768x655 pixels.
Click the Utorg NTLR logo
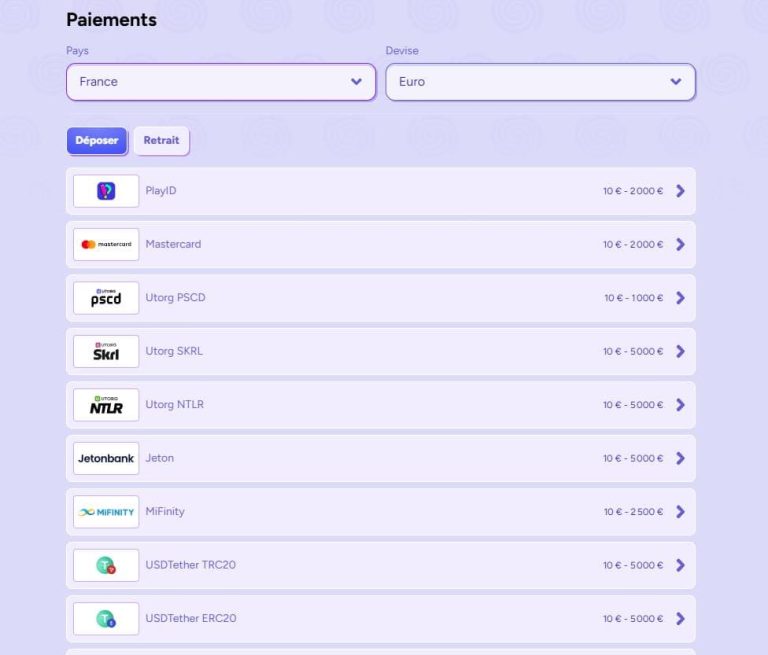tap(106, 405)
